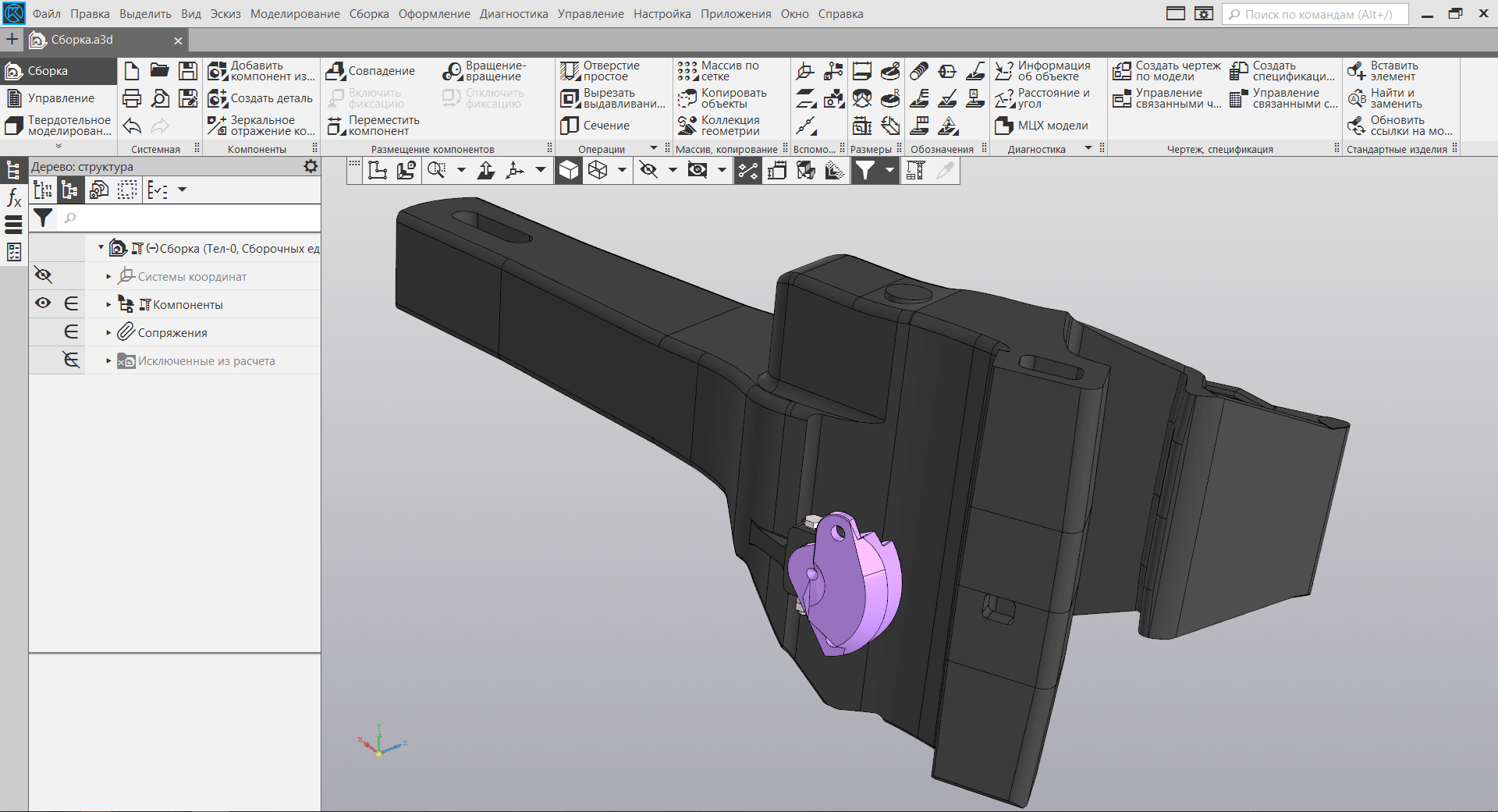Click the Undo arrow icon

coord(132,126)
